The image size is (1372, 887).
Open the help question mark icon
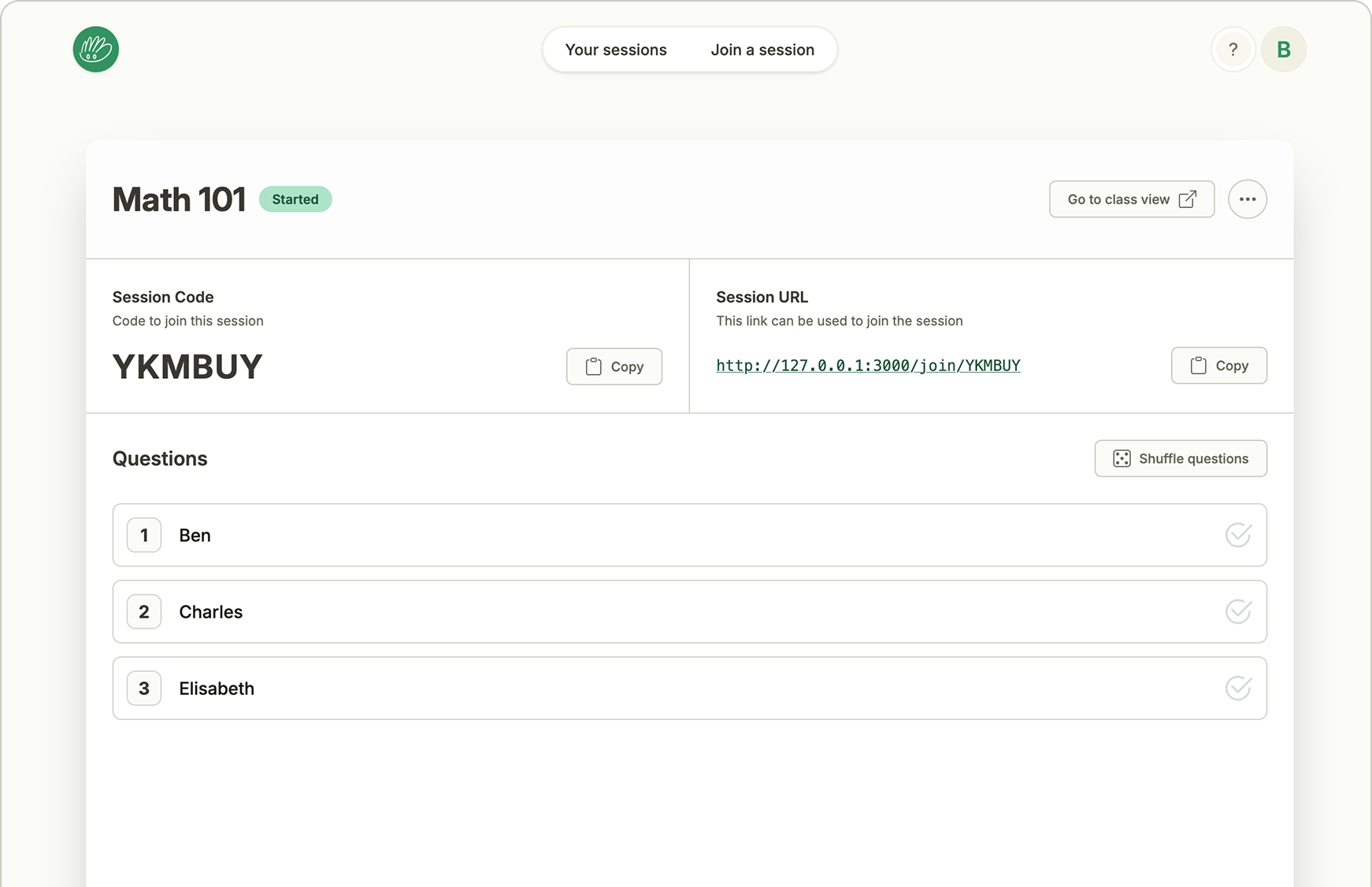1233,50
